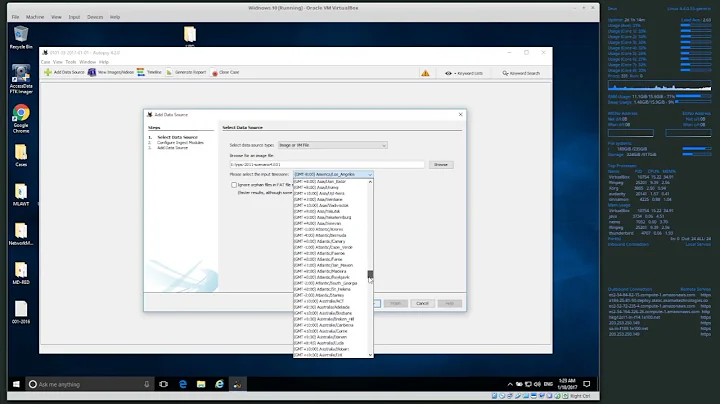Select Atlantic/Stanley in the timezone list
Screen dimensions: 720x404
330,295
